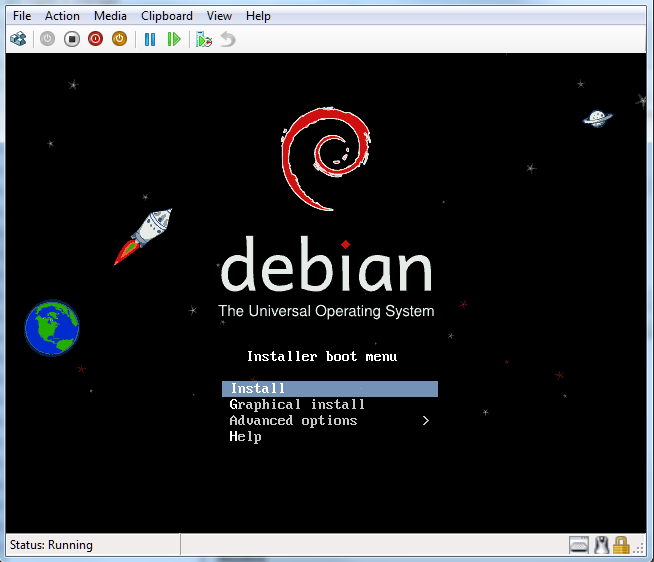Click the green Reset icon
The image size is (654, 562).
click(x=174, y=40)
